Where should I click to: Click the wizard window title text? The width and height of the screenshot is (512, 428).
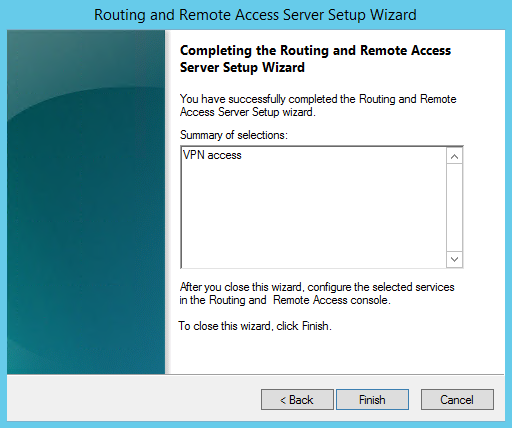[255, 15]
